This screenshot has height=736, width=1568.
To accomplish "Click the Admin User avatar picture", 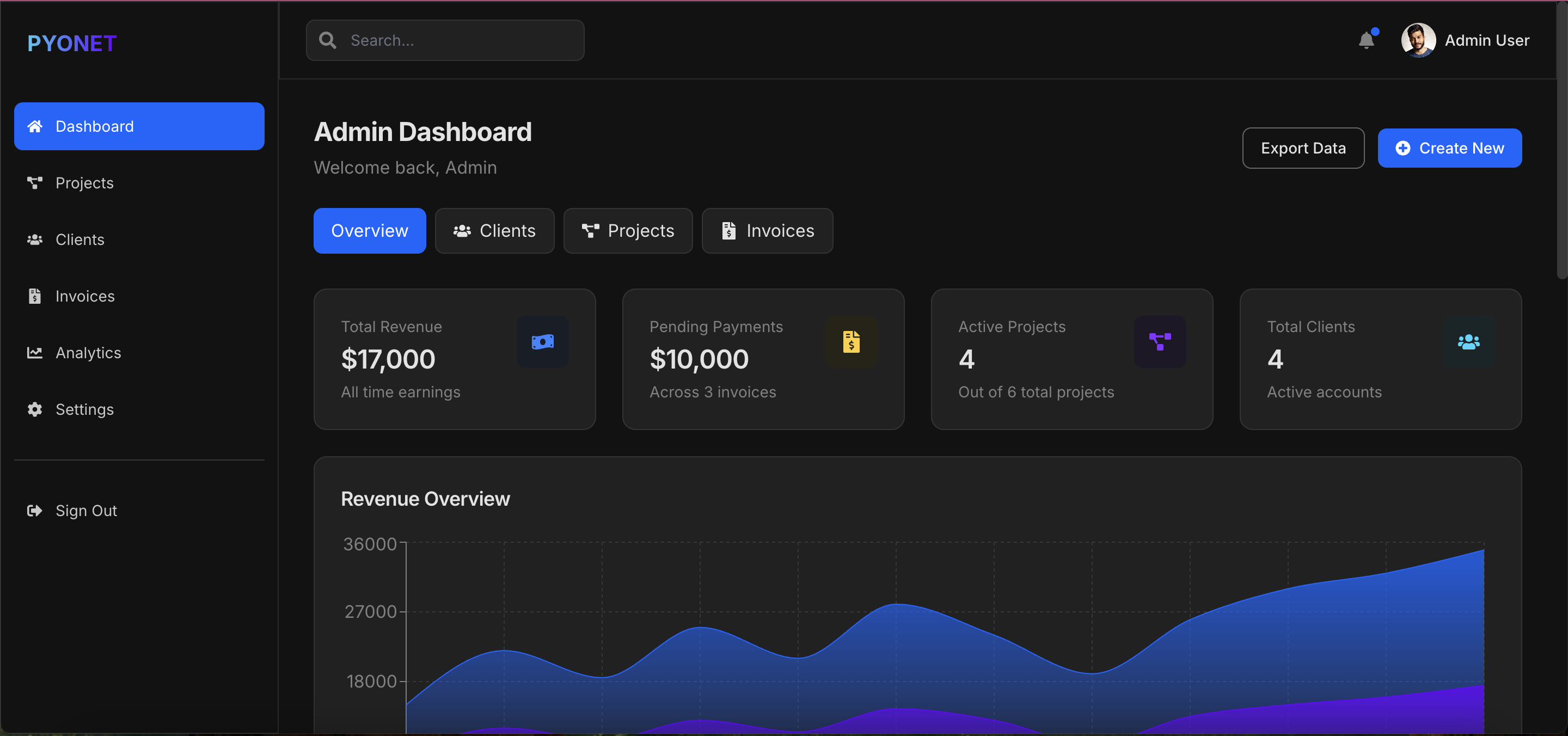I will pyautogui.click(x=1418, y=40).
